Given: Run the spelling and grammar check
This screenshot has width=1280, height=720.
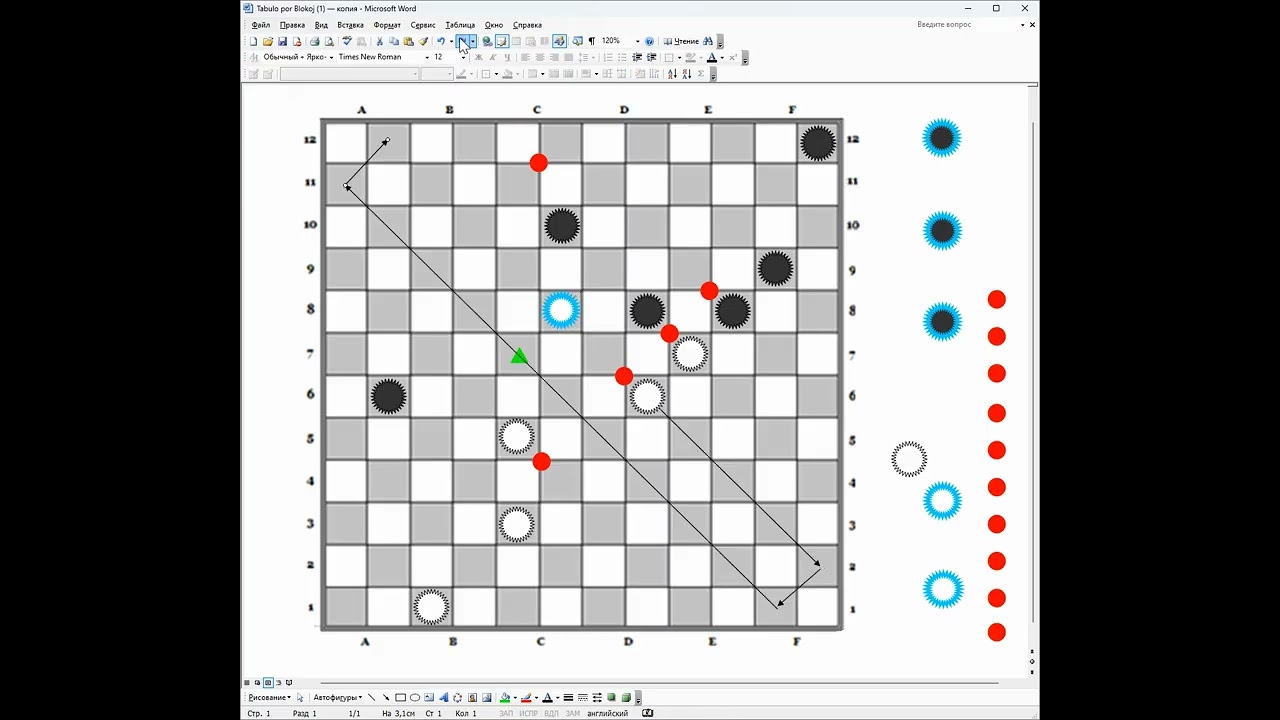Looking at the screenshot, I should click(348, 41).
